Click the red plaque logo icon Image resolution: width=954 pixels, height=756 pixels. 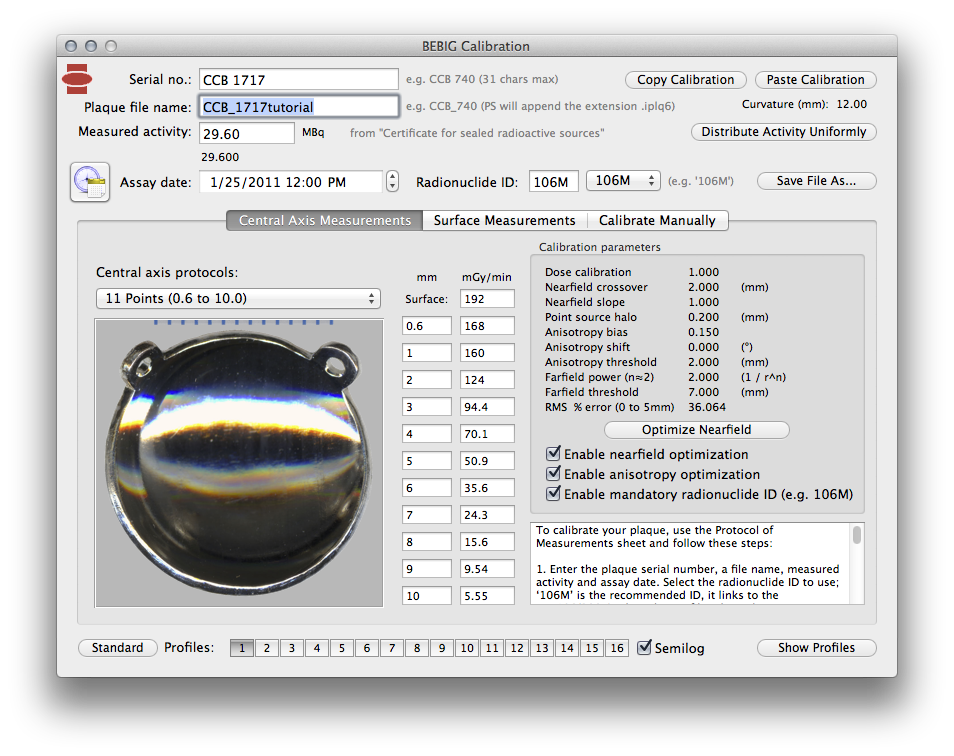pos(77,79)
